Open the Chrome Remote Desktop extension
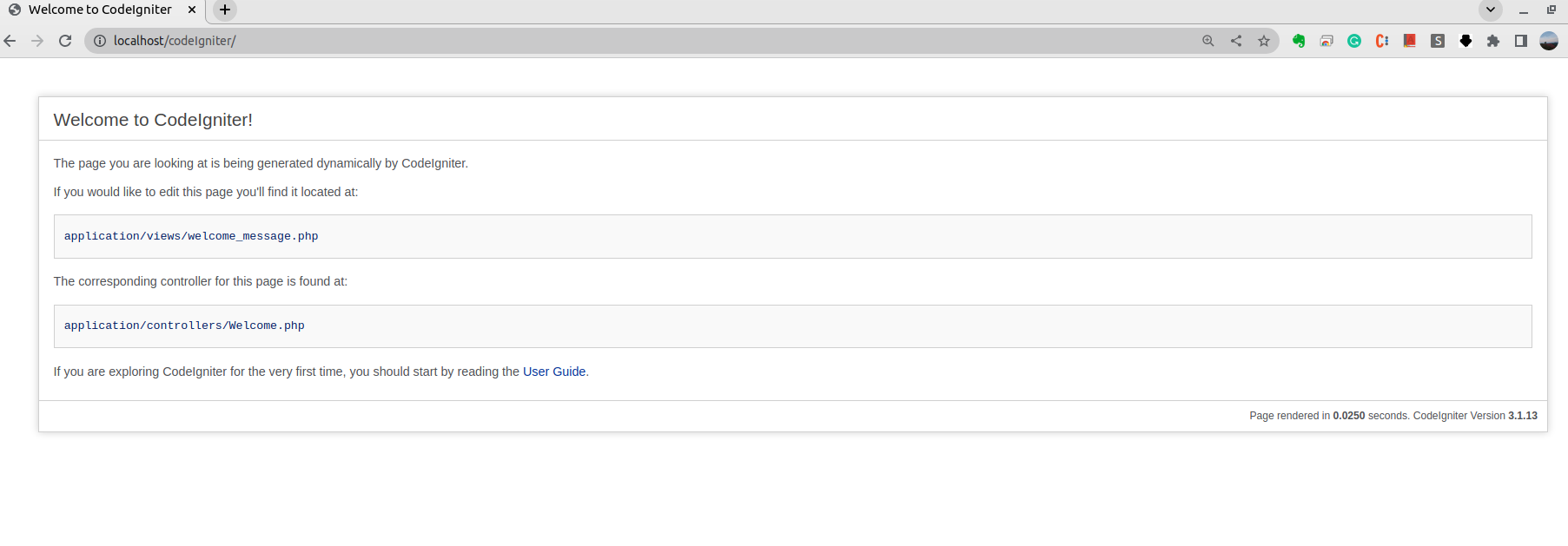1568x546 pixels. coord(1327,41)
